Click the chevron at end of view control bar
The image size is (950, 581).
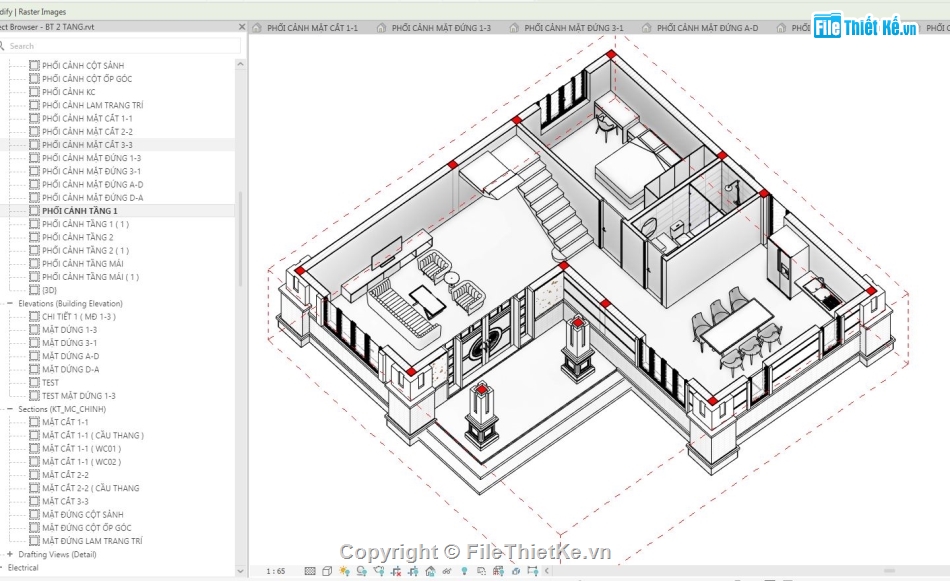tap(546, 571)
